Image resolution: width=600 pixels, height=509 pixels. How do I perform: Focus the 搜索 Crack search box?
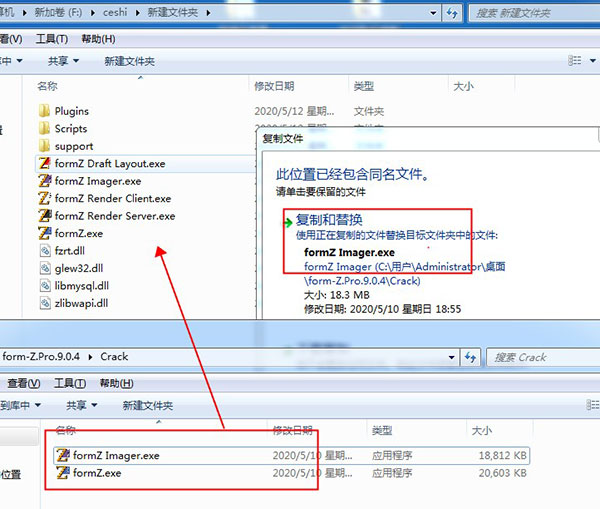tap(543, 357)
